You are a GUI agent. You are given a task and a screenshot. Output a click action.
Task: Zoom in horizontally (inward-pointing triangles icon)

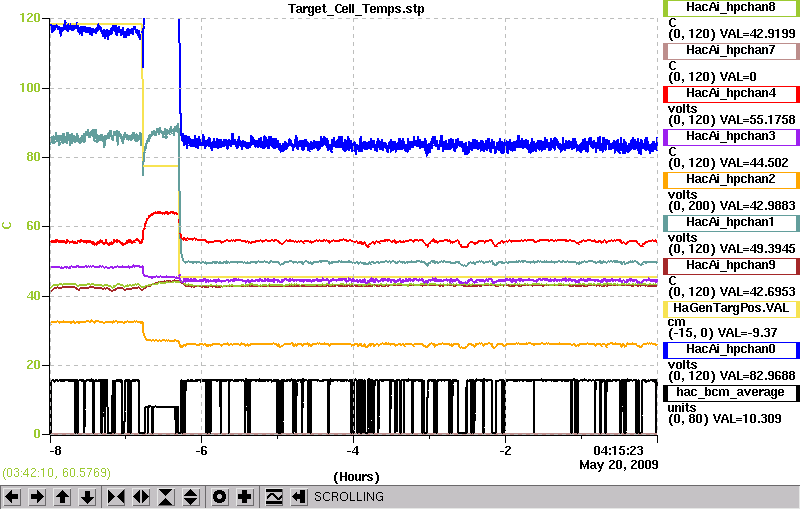[x=116, y=496]
